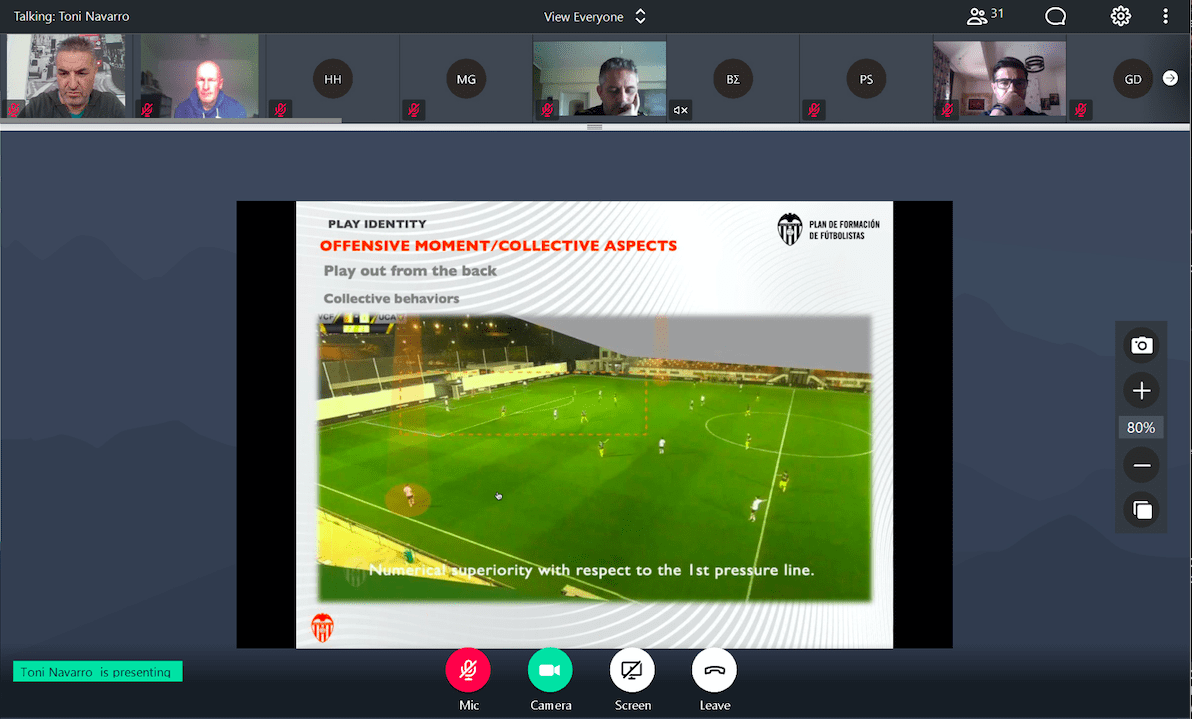
Task: Click the shared presentation slide
Action: 594,424
